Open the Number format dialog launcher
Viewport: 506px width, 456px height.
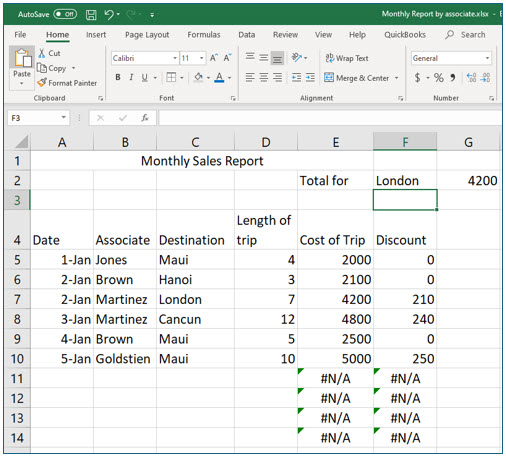(491, 98)
